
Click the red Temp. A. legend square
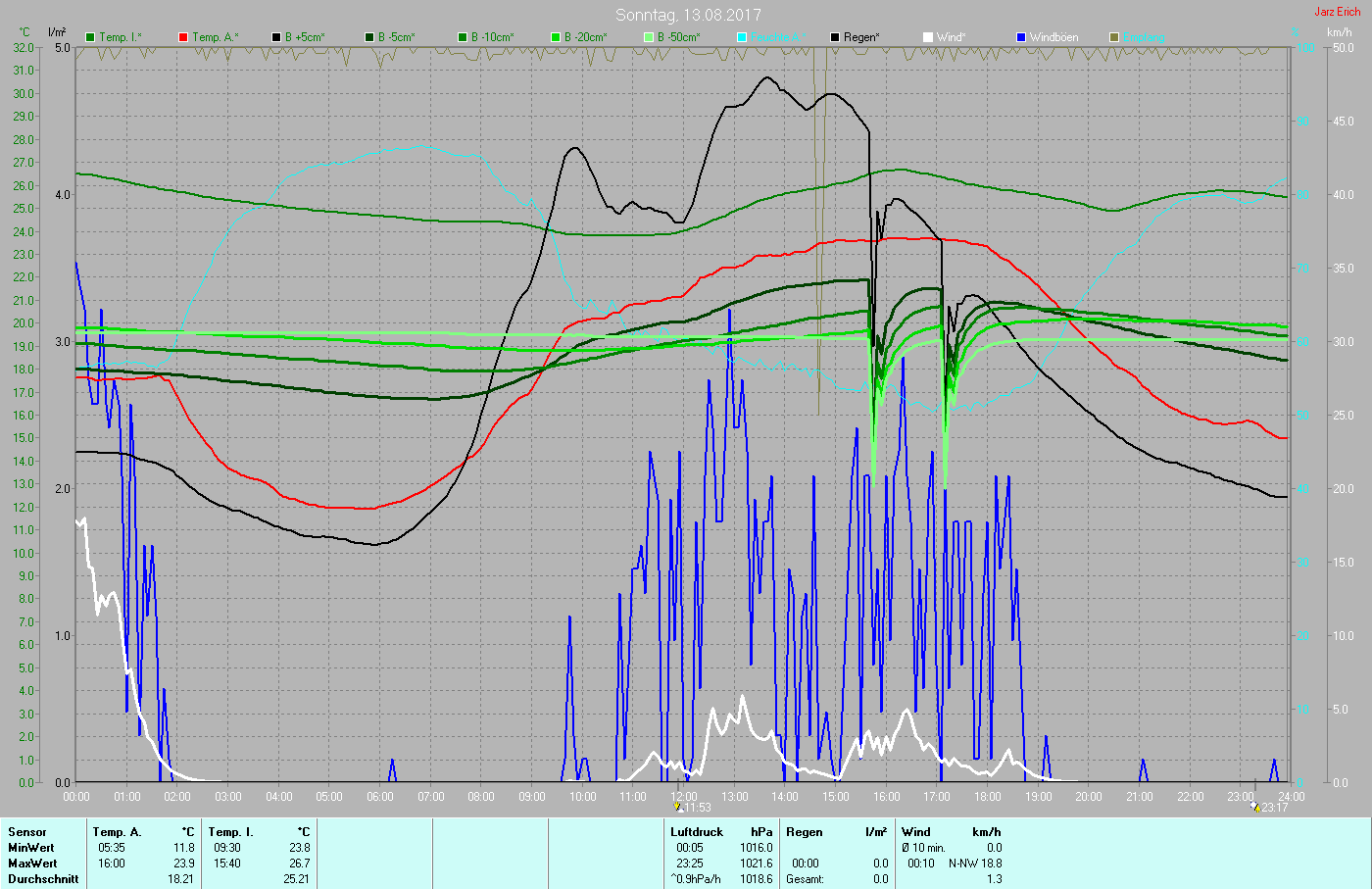click(x=183, y=37)
